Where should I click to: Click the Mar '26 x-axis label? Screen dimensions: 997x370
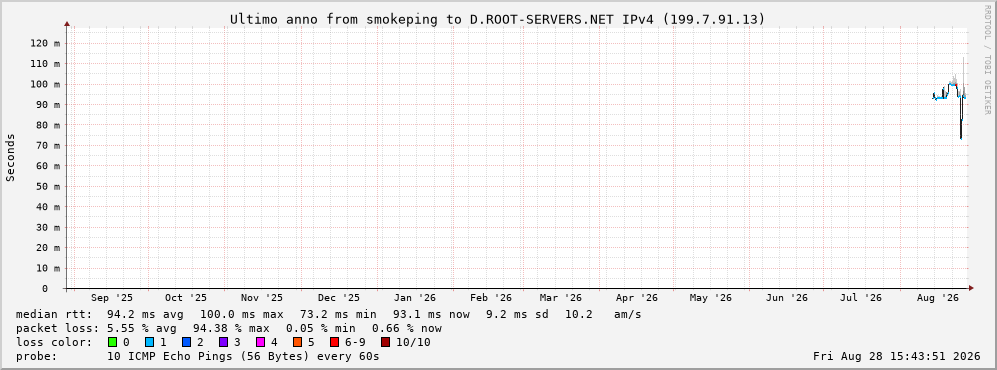click(x=560, y=298)
